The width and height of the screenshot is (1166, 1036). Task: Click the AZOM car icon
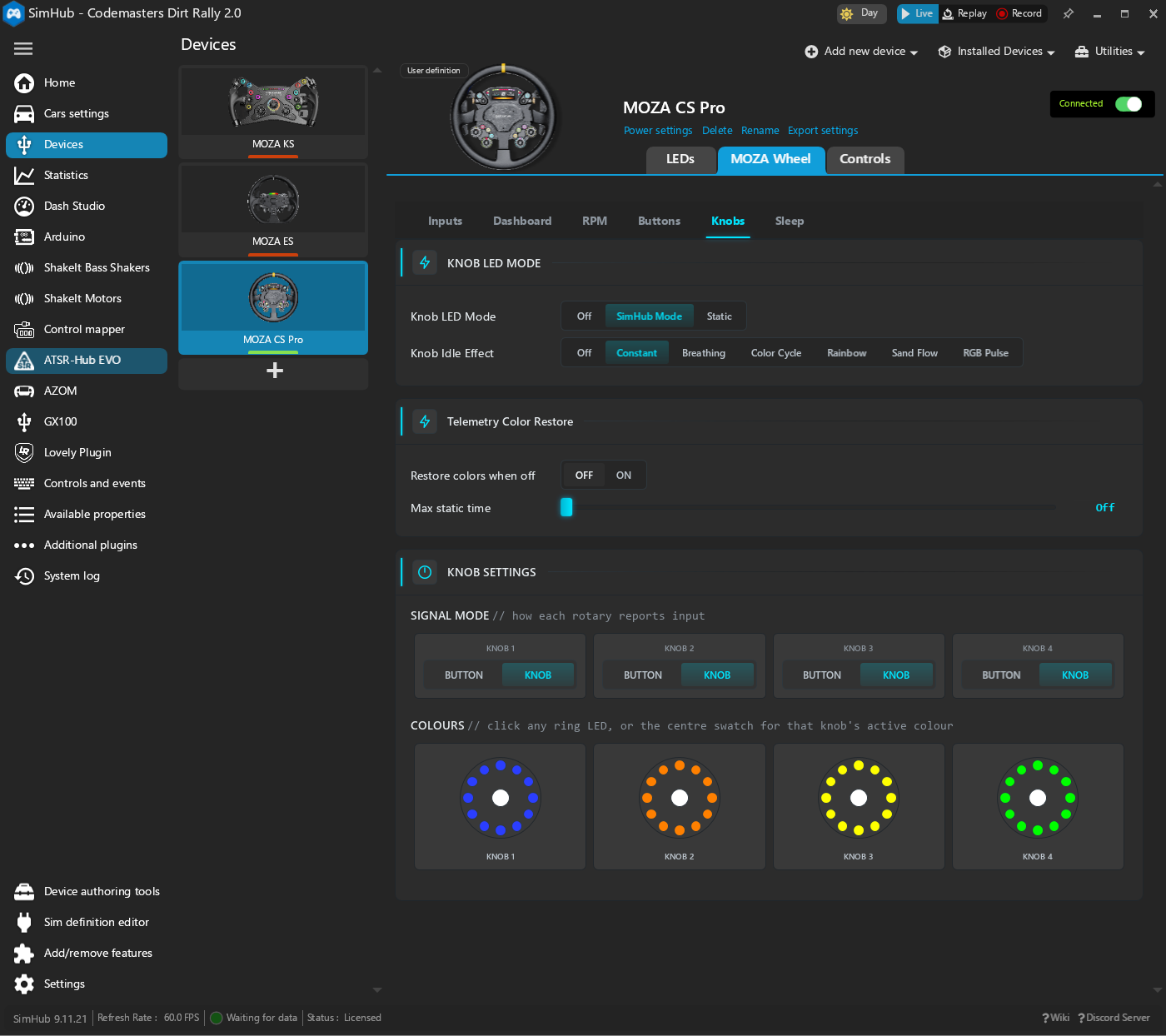tap(24, 391)
